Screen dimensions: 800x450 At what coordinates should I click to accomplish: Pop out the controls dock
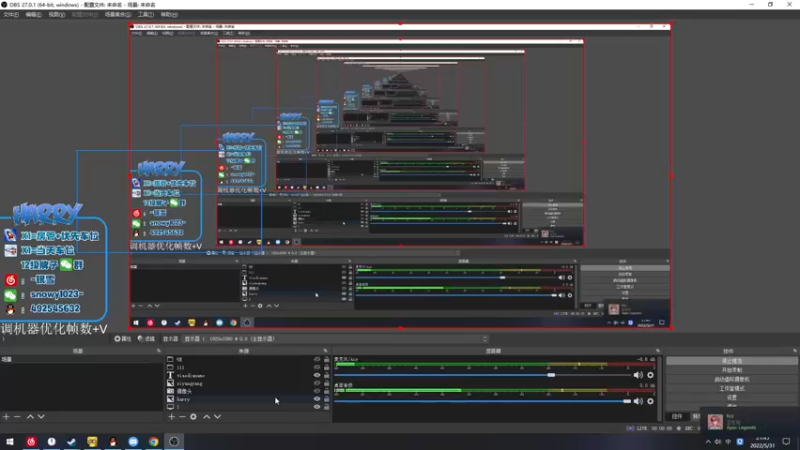795,351
